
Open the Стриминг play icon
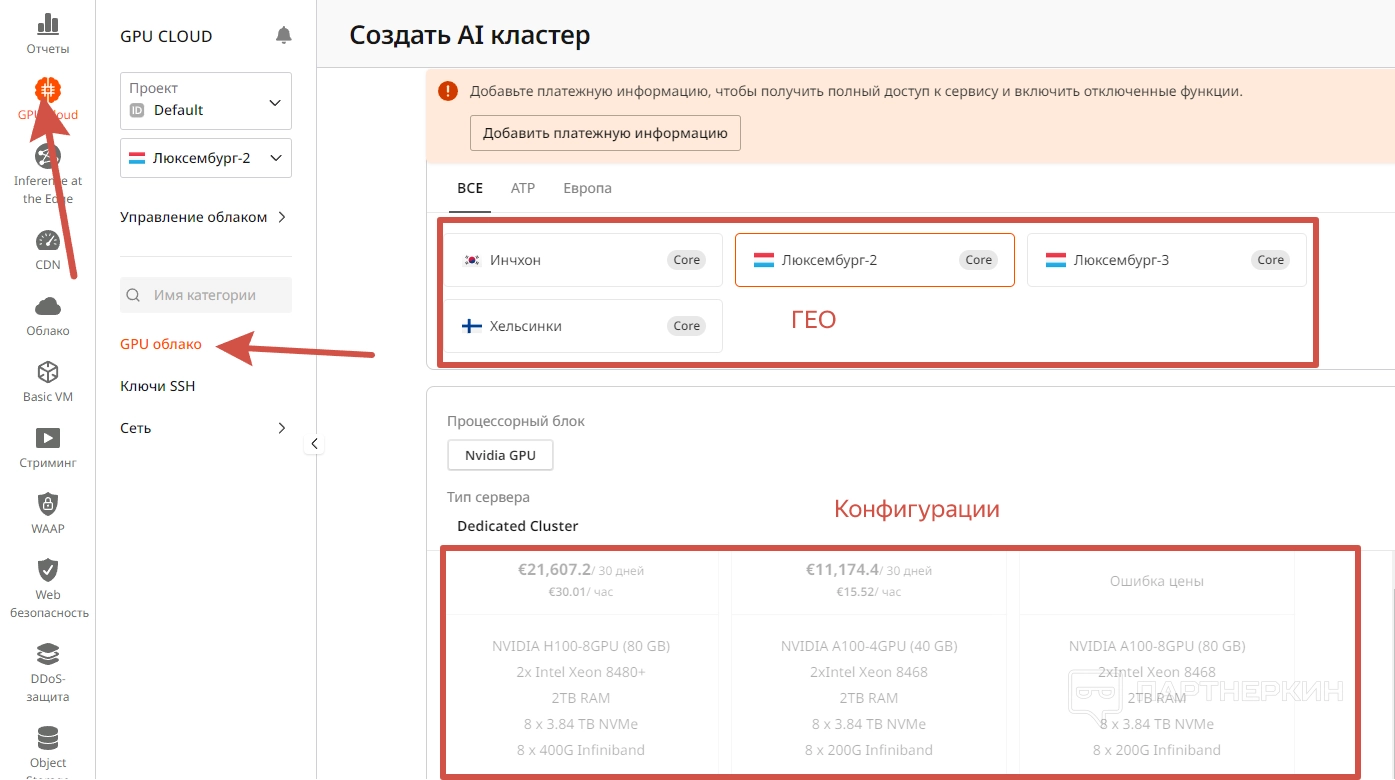click(47, 438)
